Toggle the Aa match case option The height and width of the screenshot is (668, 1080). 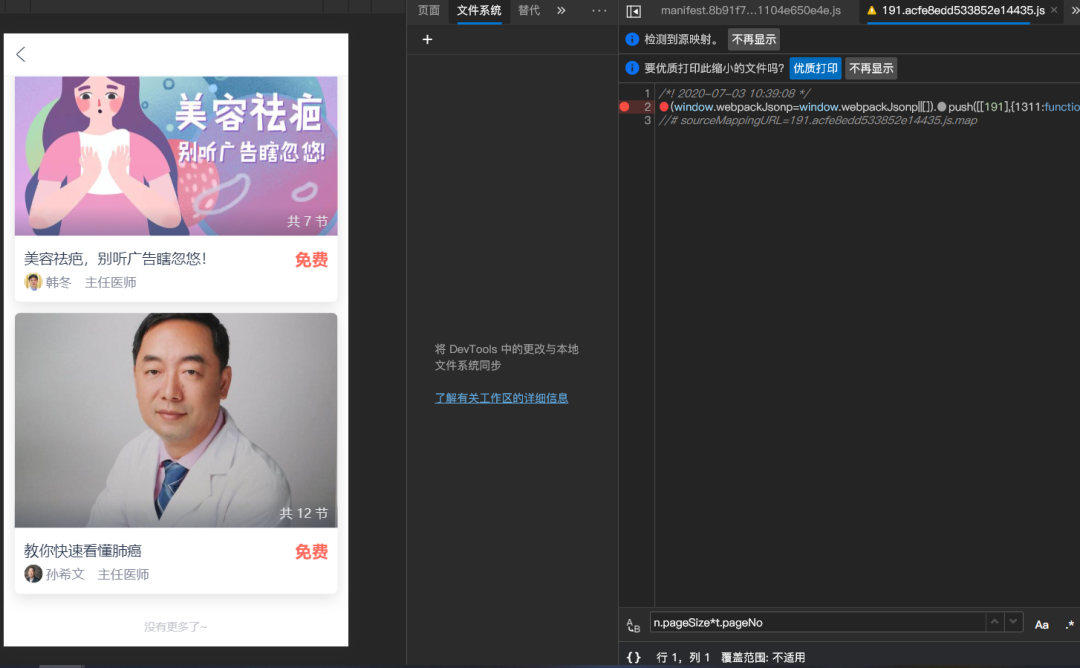[1041, 624]
